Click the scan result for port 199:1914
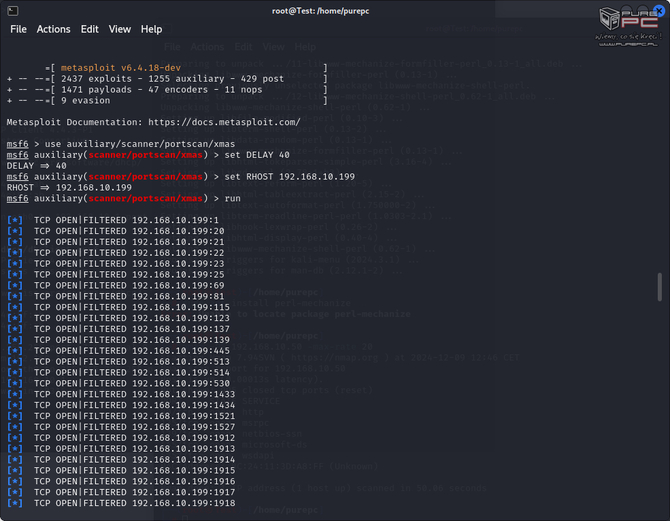Screen dimensions: 670x521 [121, 460]
